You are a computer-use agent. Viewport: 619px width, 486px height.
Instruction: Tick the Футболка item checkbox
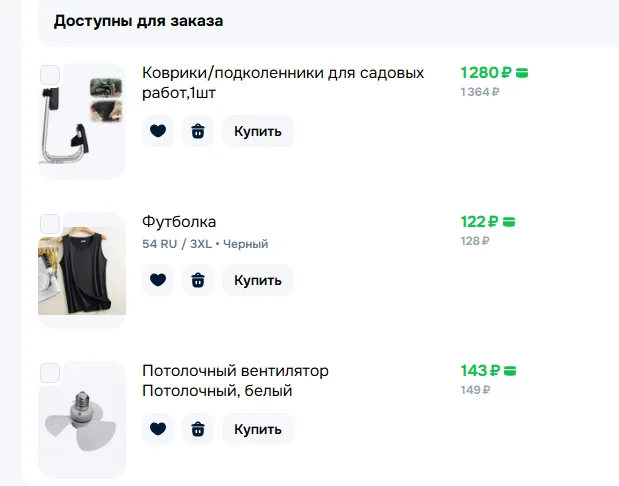click(x=50, y=223)
